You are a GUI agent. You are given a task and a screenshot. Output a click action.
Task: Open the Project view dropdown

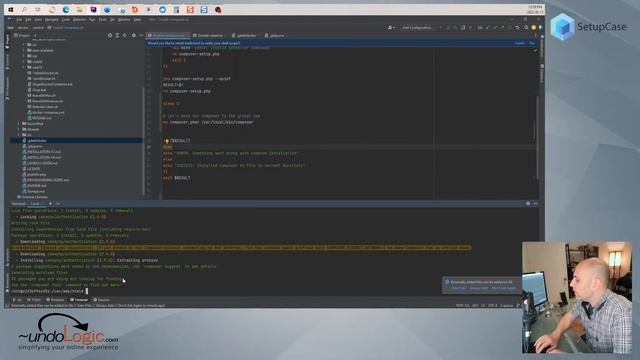pos(25,36)
